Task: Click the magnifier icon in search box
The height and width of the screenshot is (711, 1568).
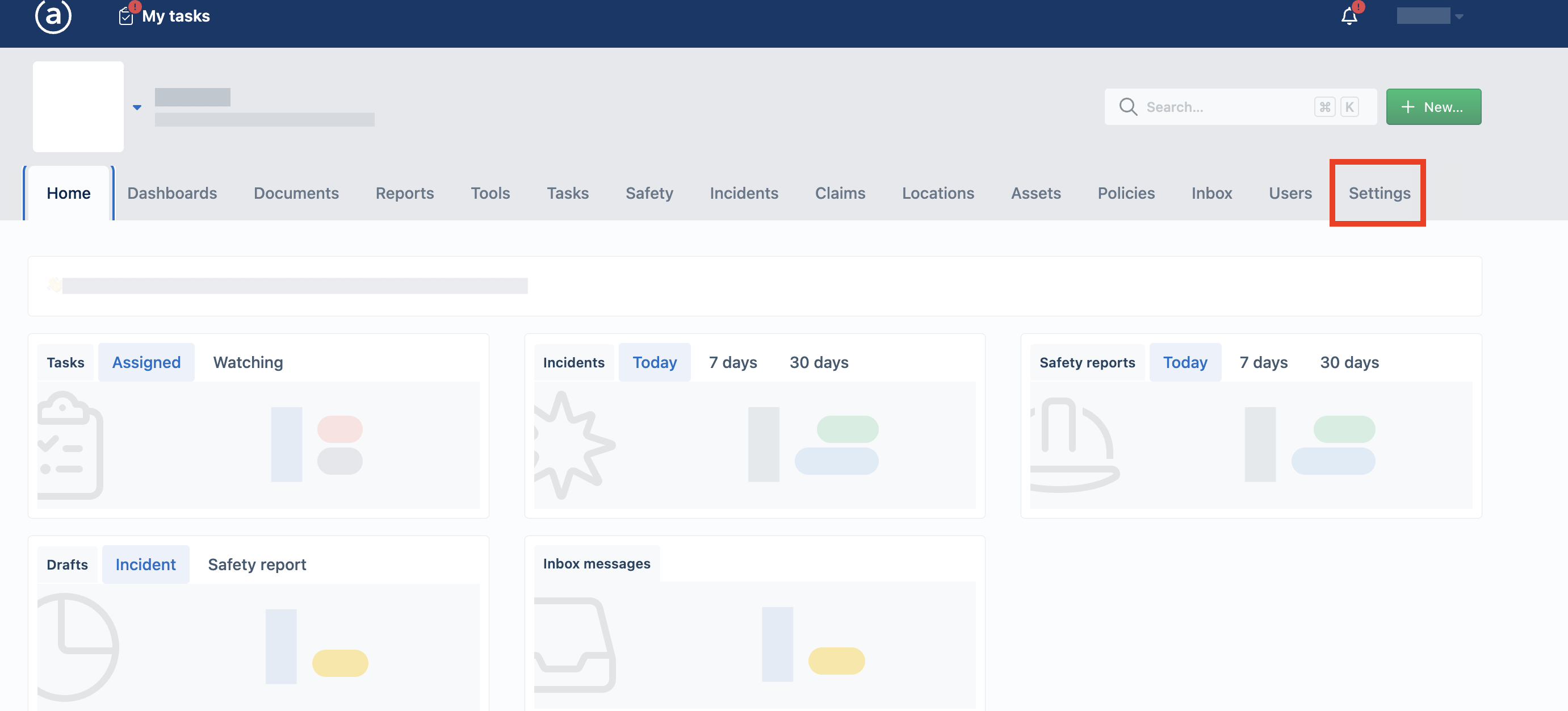Action: coord(1128,107)
